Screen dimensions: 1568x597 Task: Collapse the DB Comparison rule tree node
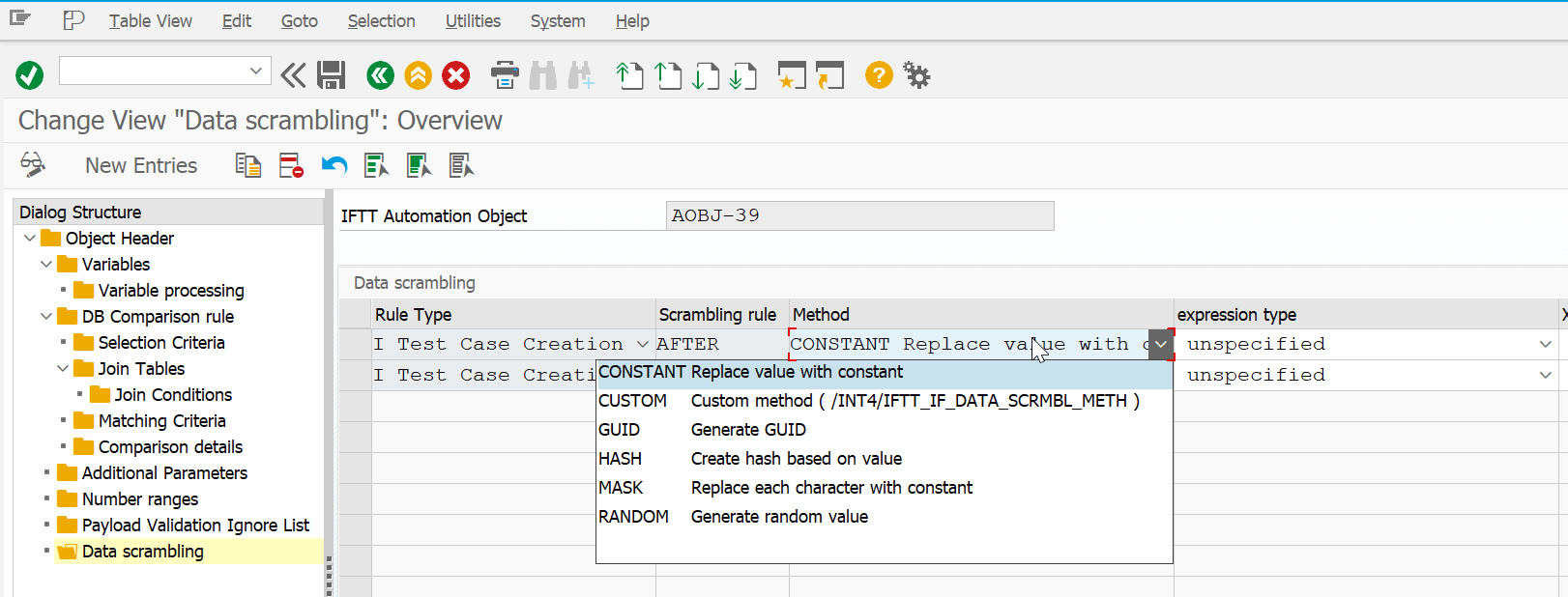(46, 317)
